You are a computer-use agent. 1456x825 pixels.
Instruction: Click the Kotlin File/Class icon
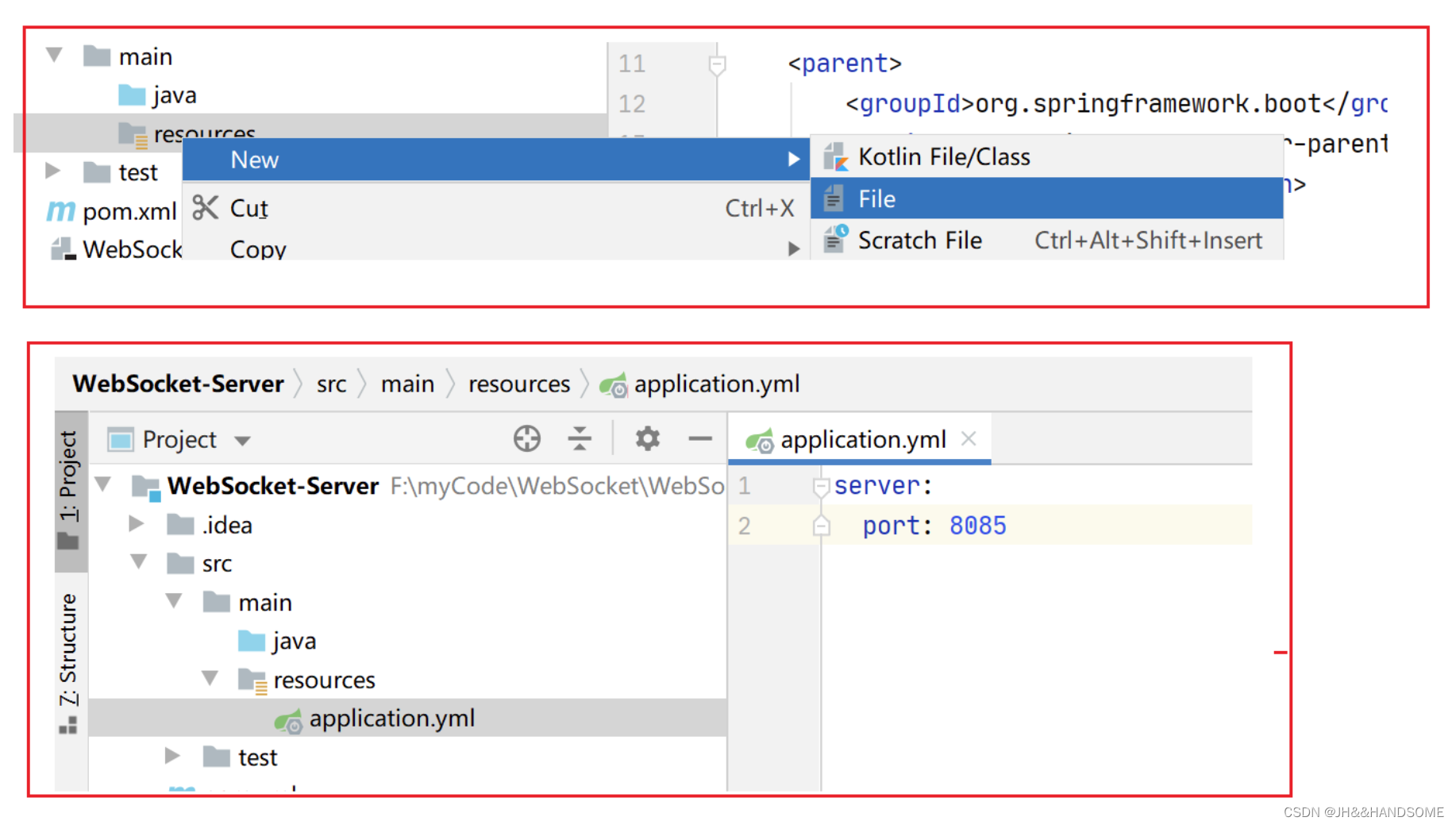click(x=834, y=157)
